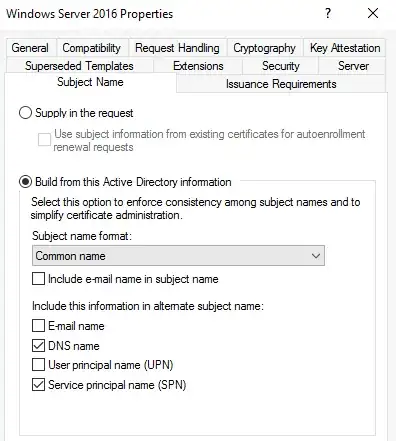Image resolution: width=396 pixels, height=441 pixels.
Task: Switch to the Extensions tab
Action: [198, 66]
